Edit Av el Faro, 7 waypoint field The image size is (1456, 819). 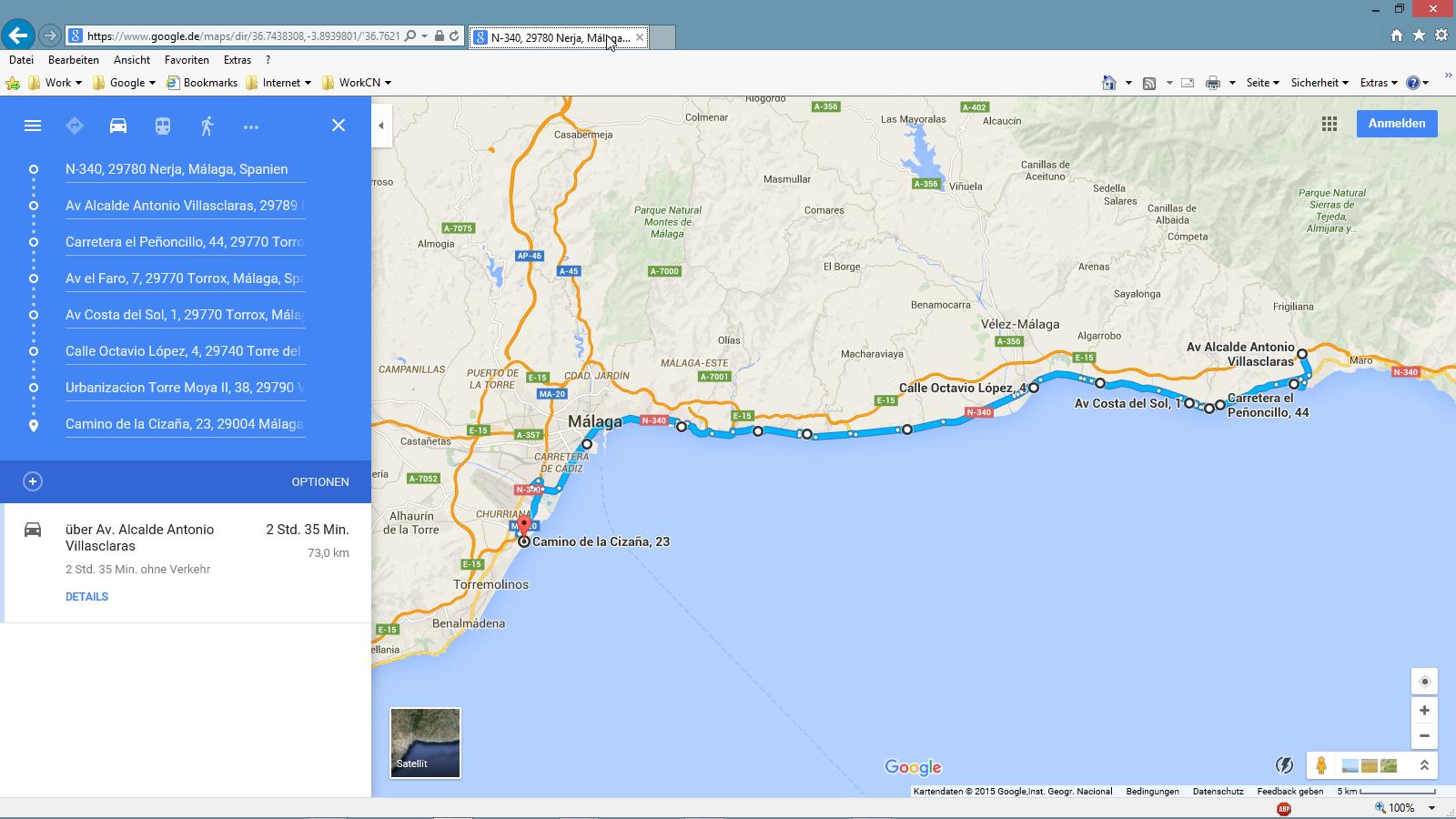185,278
